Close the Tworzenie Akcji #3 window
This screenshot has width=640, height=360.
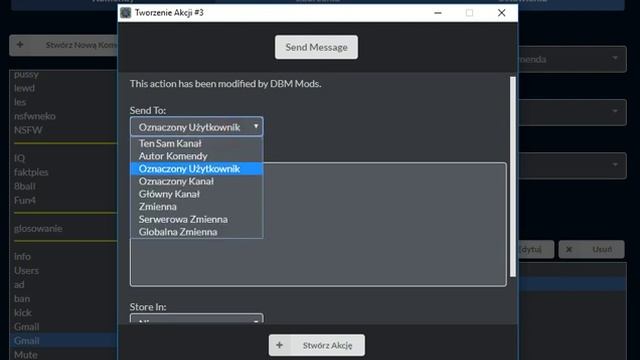coord(502,13)
